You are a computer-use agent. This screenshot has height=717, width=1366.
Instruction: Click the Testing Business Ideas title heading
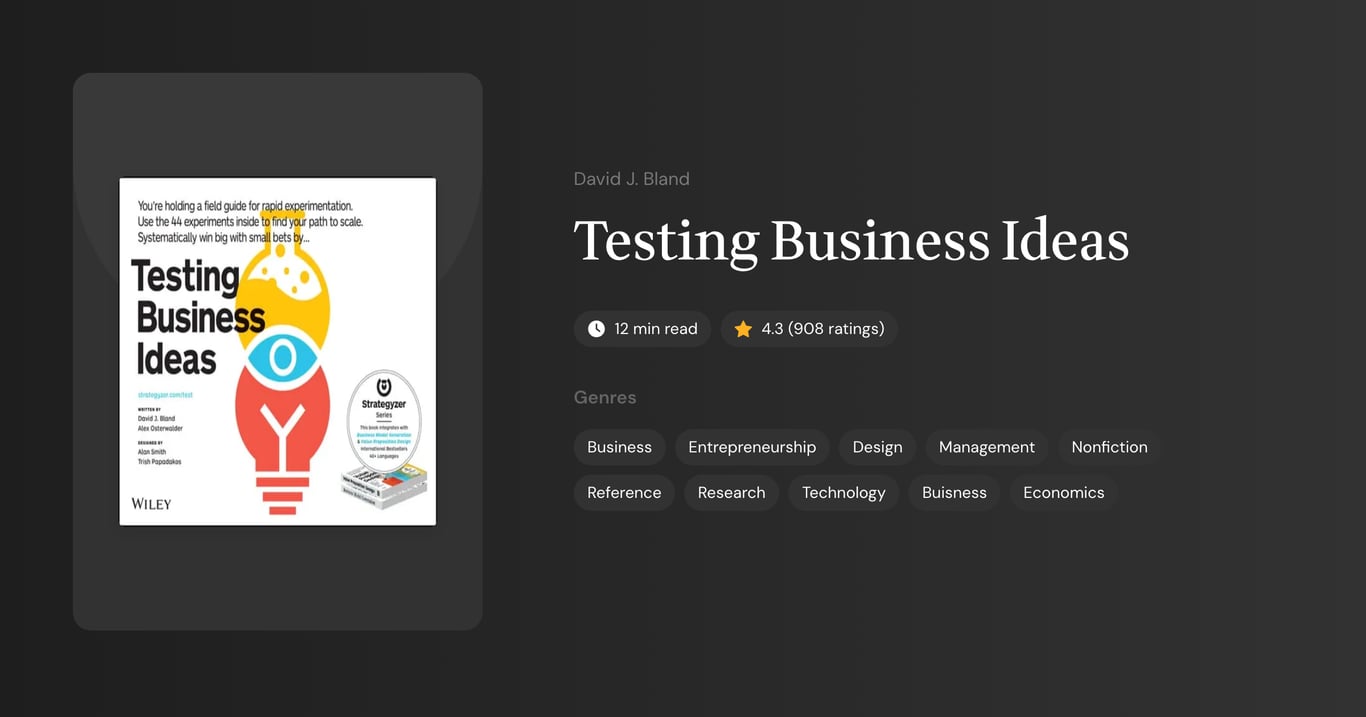click(851, 240)
